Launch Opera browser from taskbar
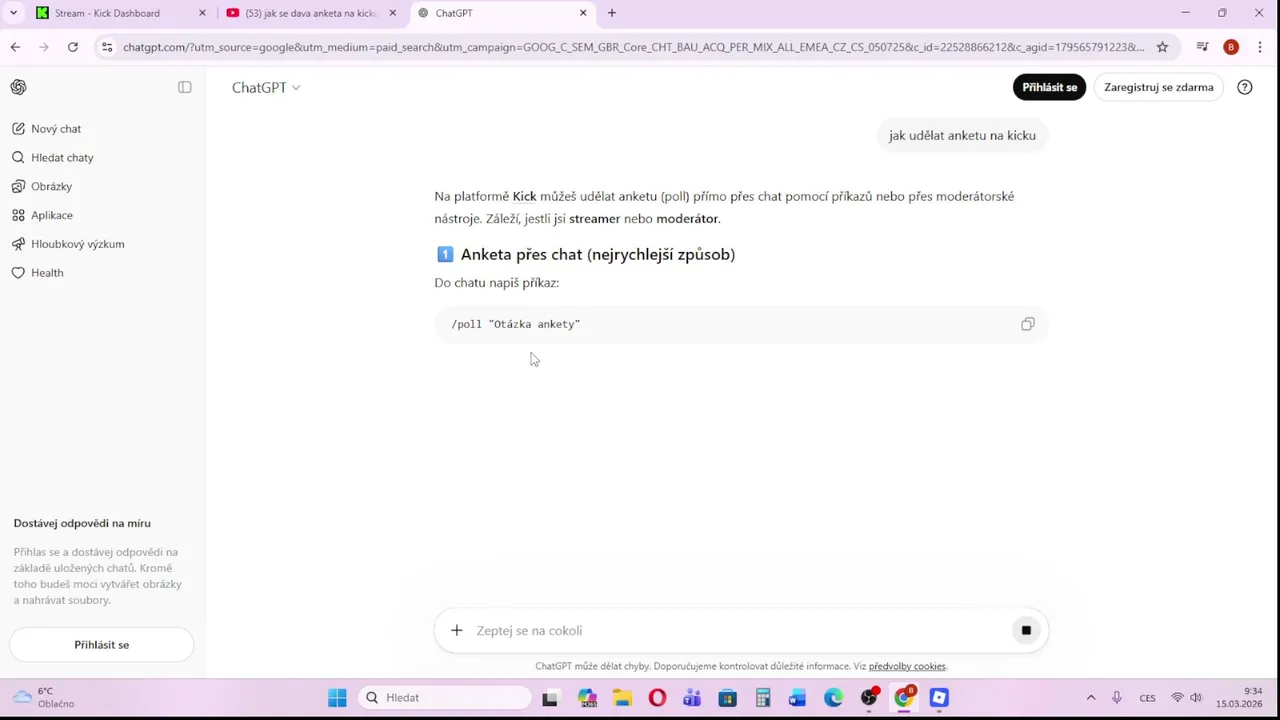Viewport: 1280px width, 720px height. click(657, 698)
